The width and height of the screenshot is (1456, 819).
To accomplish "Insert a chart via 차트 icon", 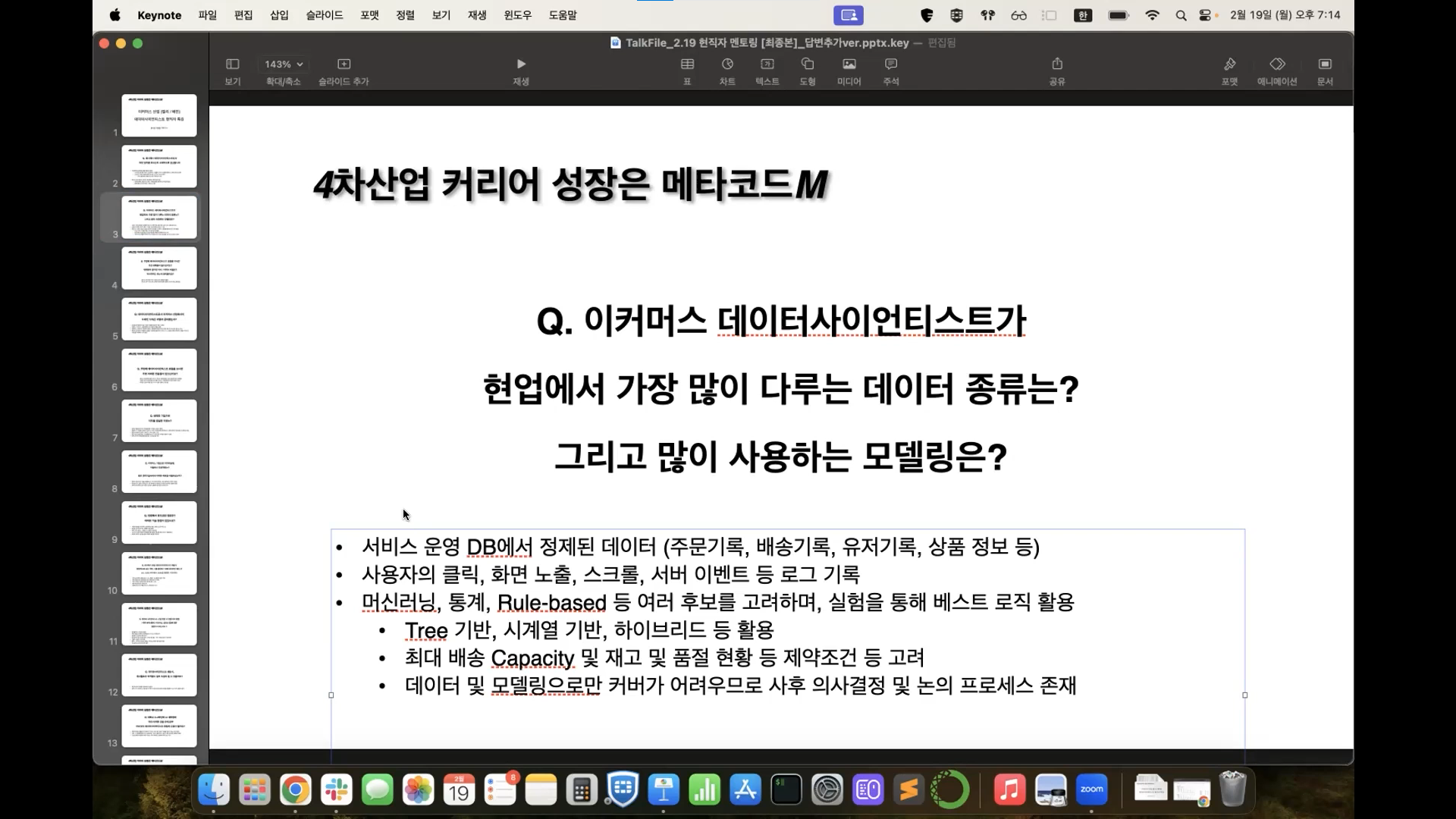I will [x=727, y=64].
